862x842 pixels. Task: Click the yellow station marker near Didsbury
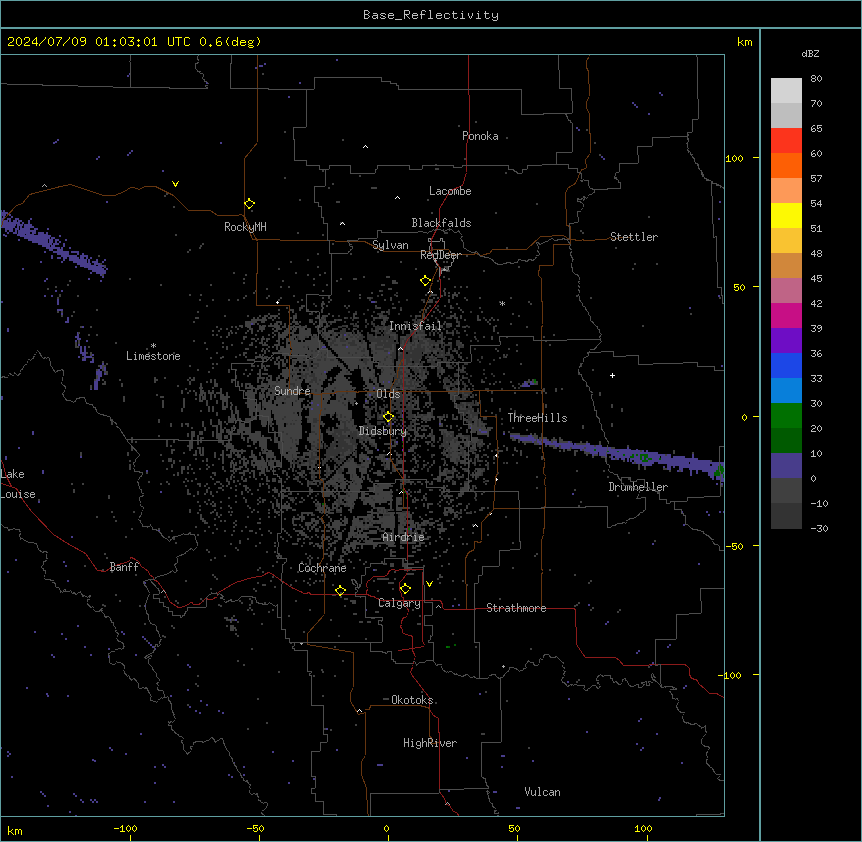(x=389, y=417)
